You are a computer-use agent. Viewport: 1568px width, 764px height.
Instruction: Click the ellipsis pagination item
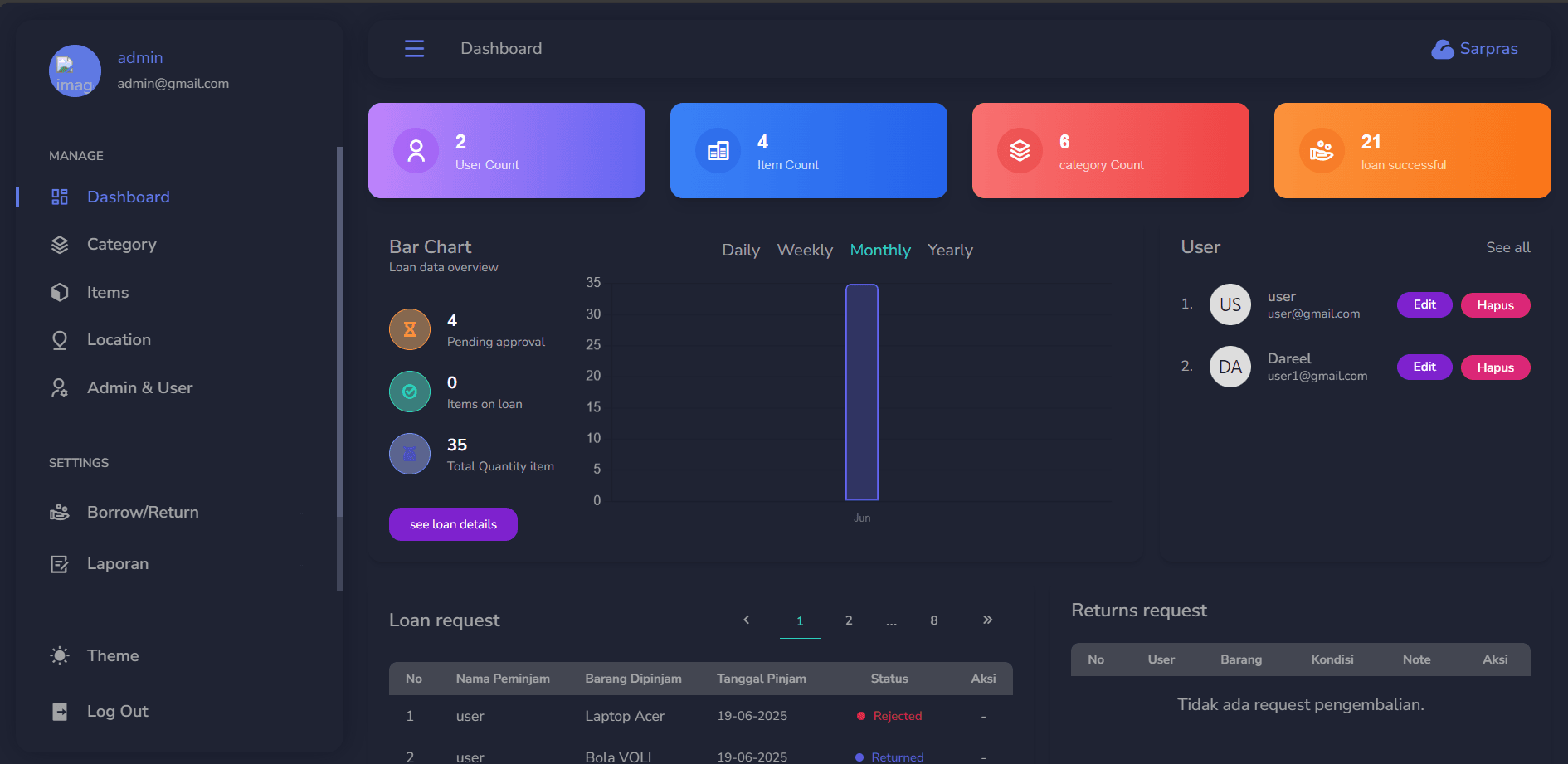[x=891, y=621]
